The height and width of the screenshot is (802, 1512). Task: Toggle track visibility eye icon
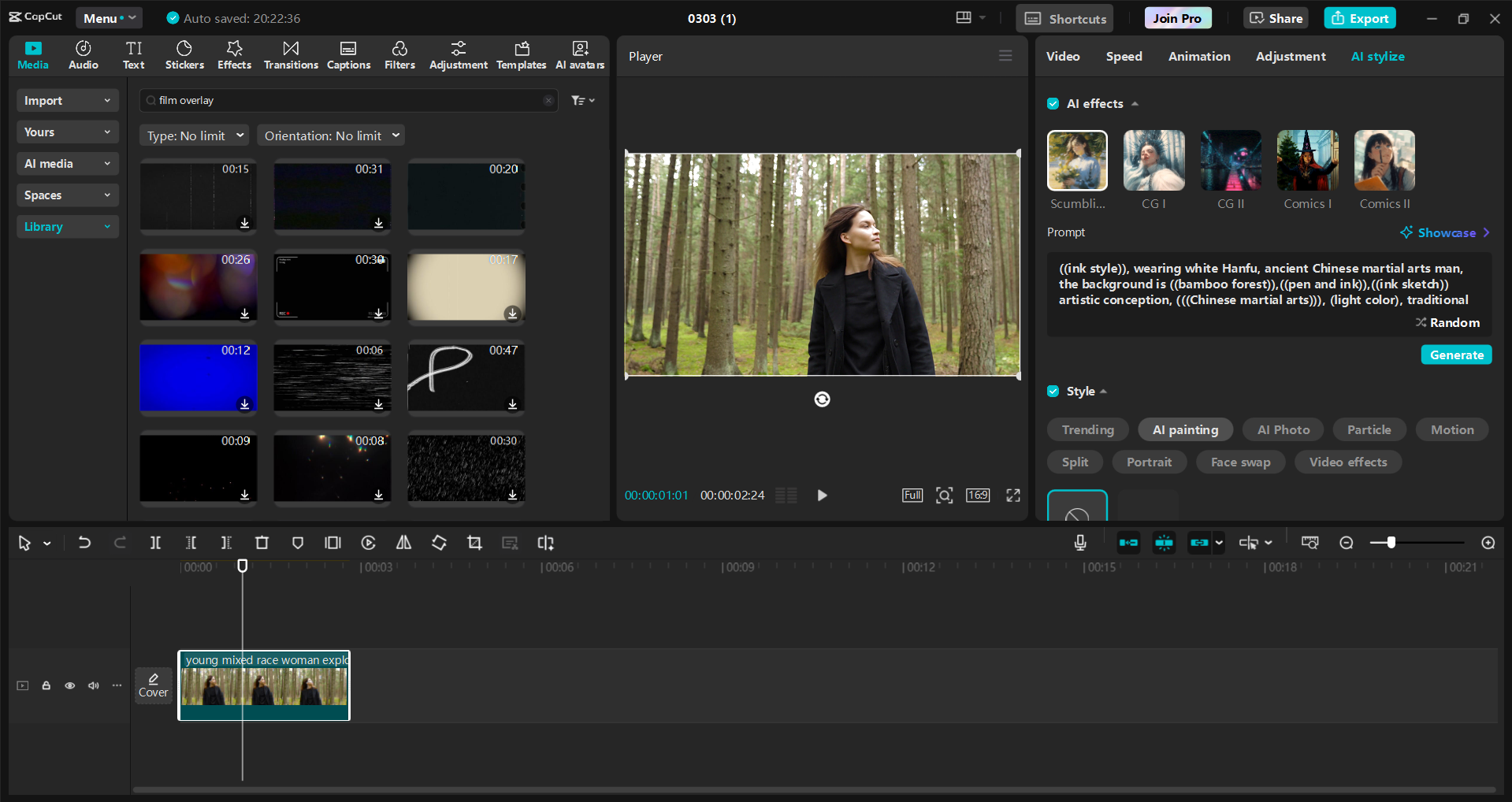[70, 685]
